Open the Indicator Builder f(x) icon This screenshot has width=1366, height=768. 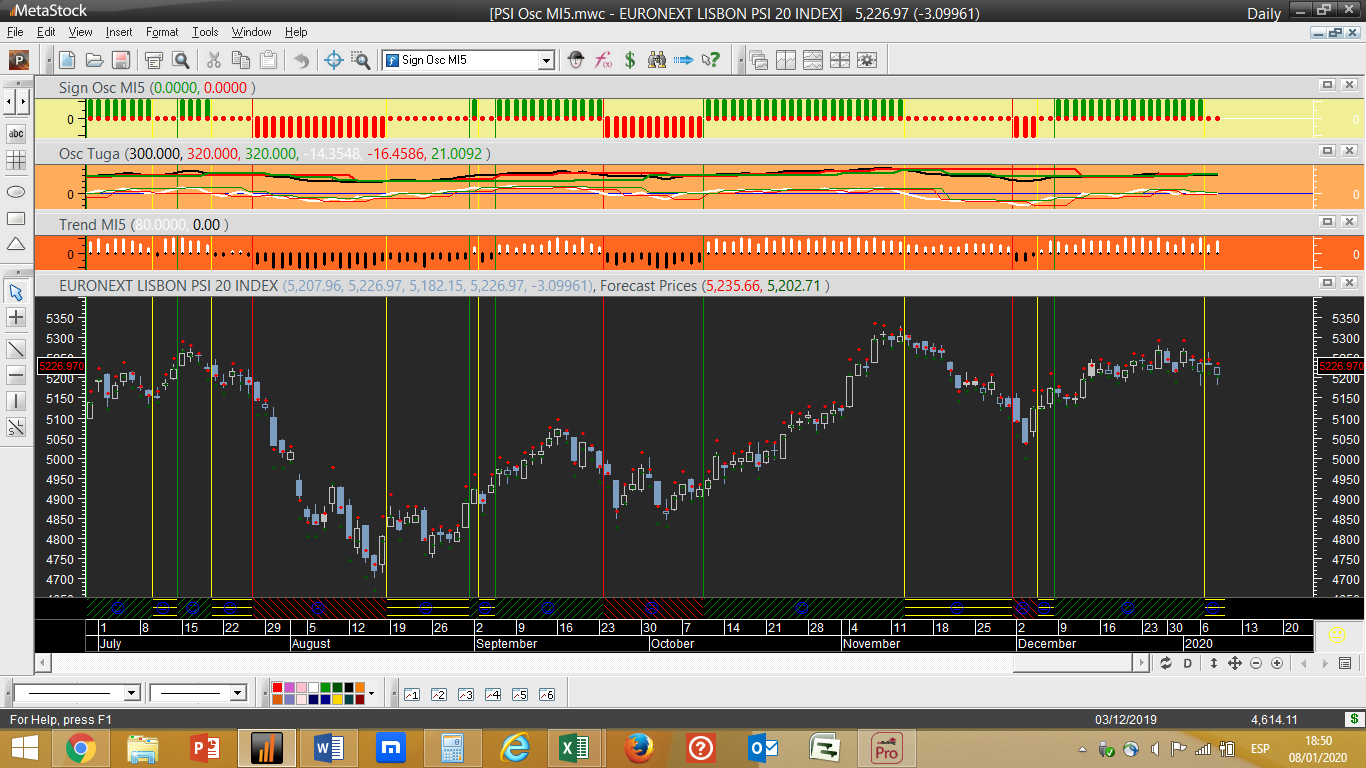tap(603, 60)
